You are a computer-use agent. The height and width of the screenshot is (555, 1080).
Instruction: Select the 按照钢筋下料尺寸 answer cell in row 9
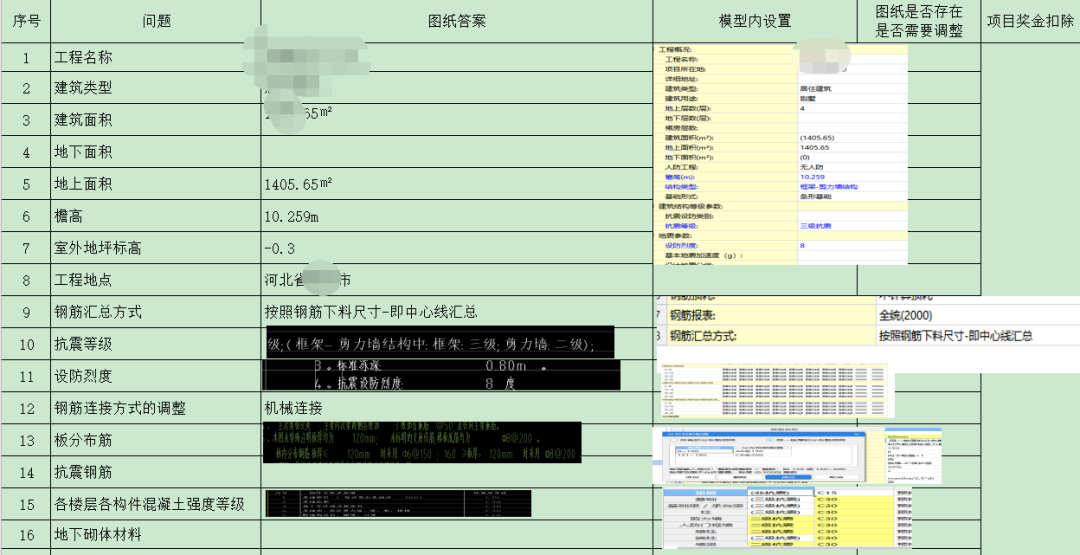(457, 312)
